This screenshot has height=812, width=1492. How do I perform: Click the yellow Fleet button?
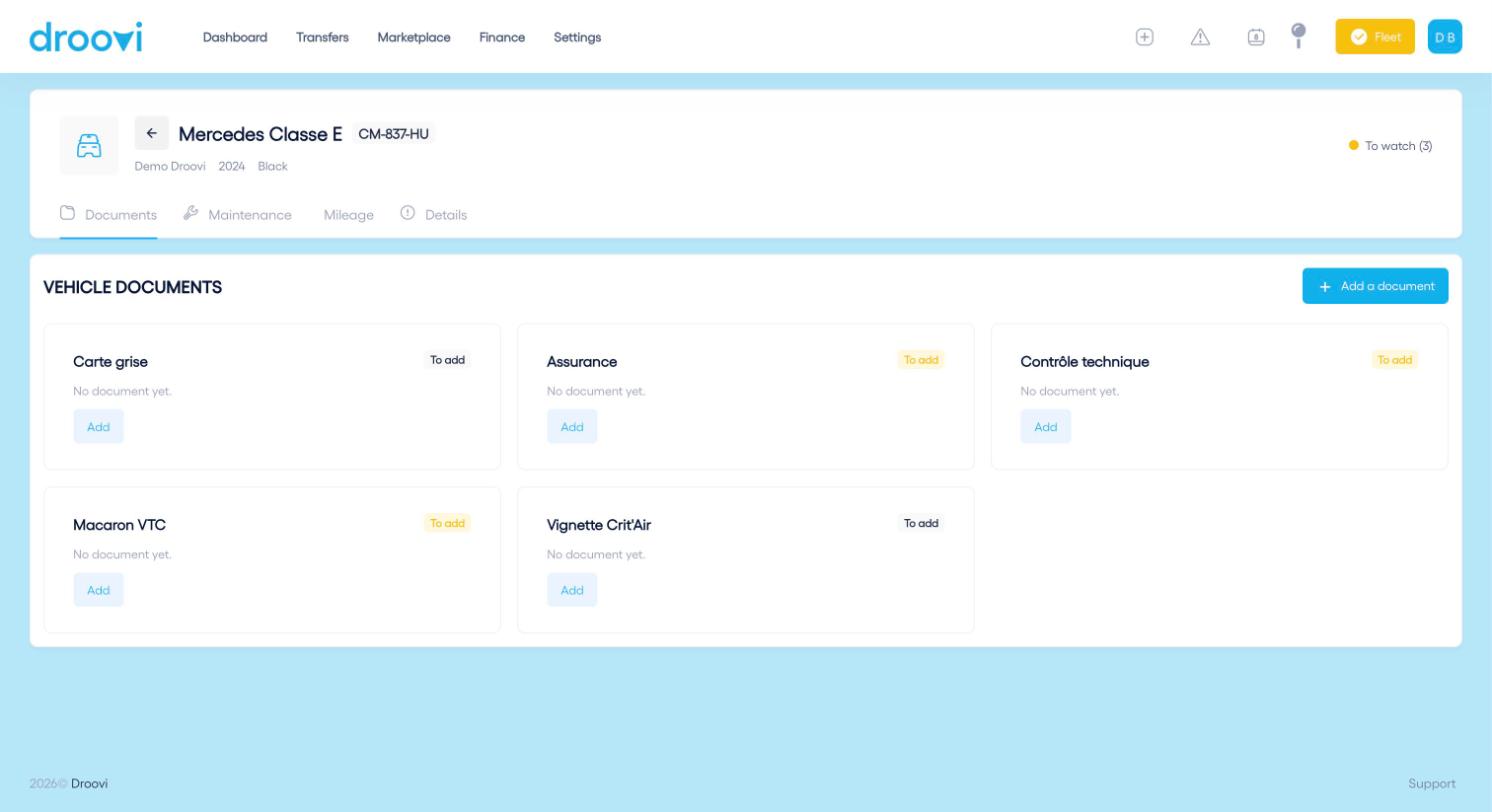click(x=1375, y=37)
